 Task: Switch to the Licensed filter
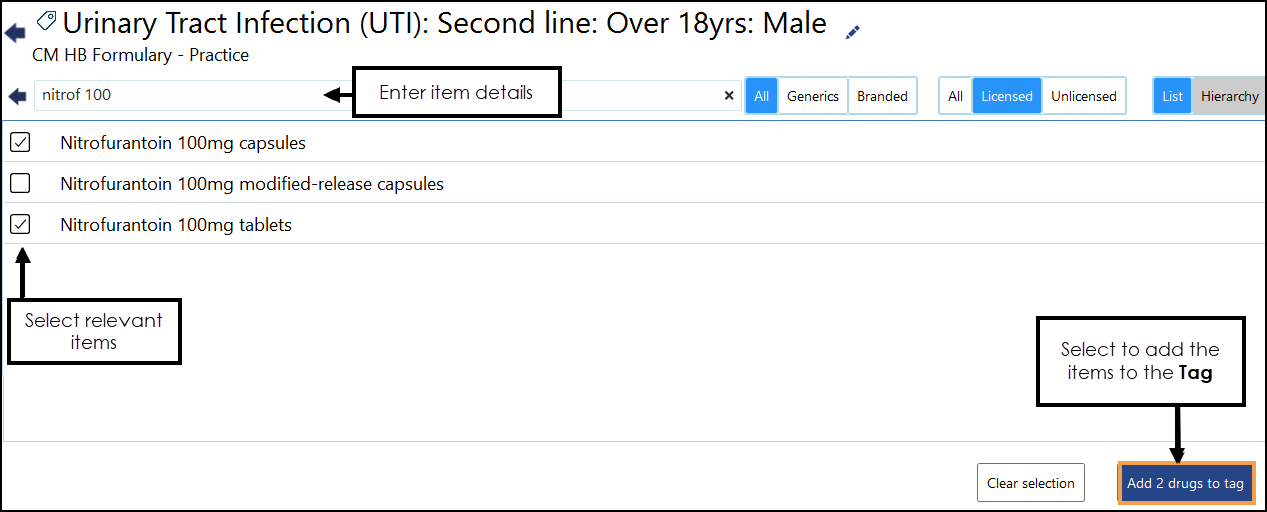point(1006,96)
